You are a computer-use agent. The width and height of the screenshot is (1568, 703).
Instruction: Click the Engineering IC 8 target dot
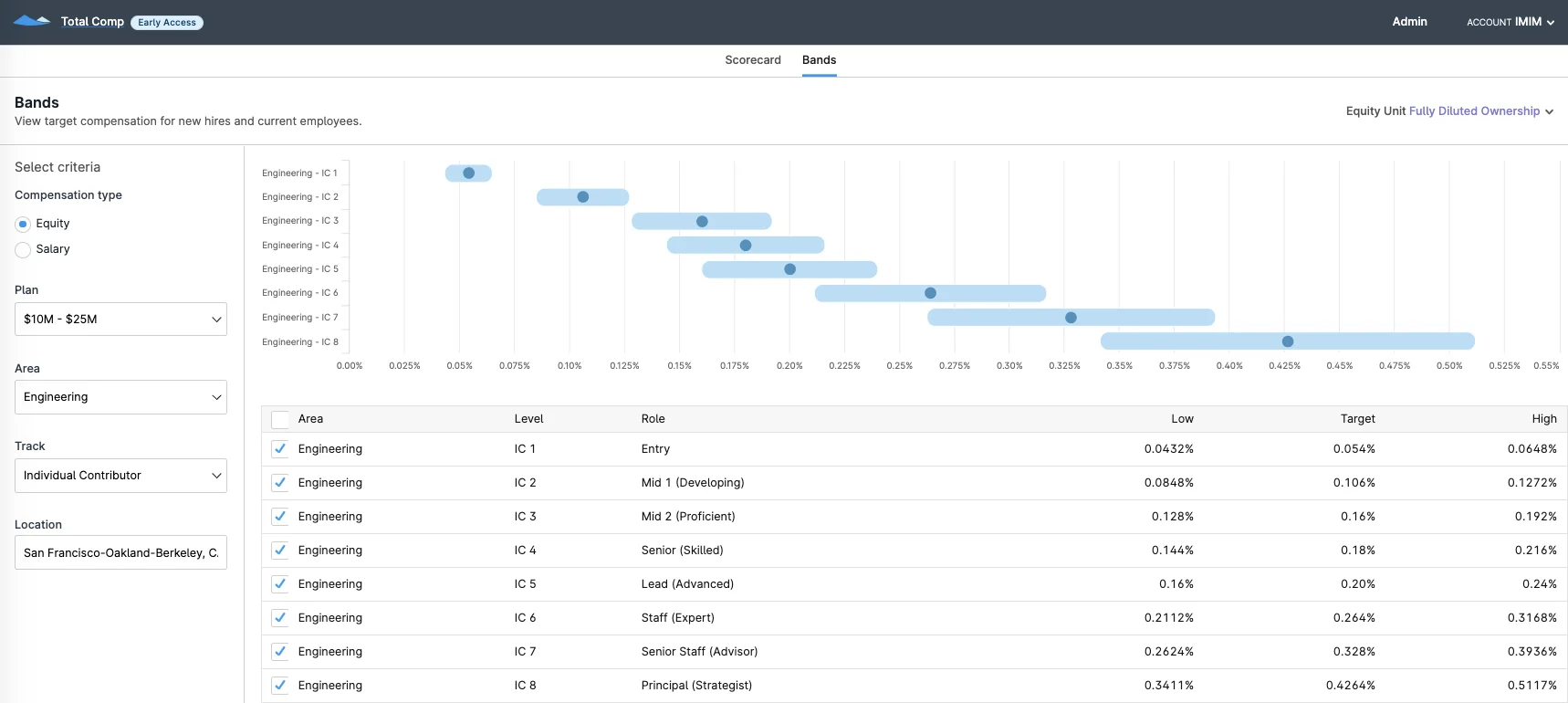coord(1288,341)
